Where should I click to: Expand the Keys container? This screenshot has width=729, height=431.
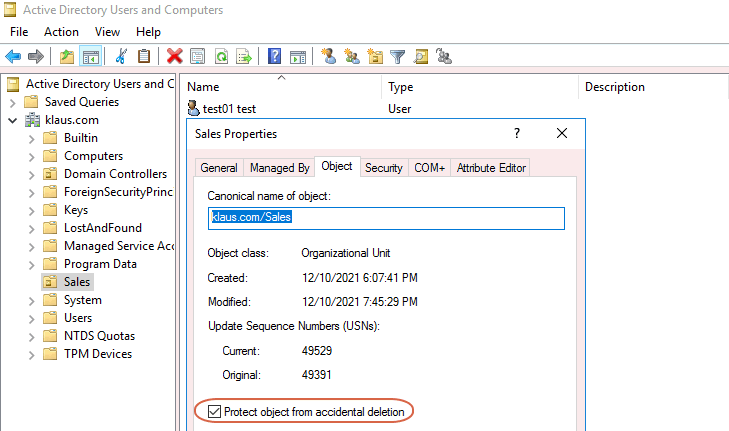click(31, 211)
